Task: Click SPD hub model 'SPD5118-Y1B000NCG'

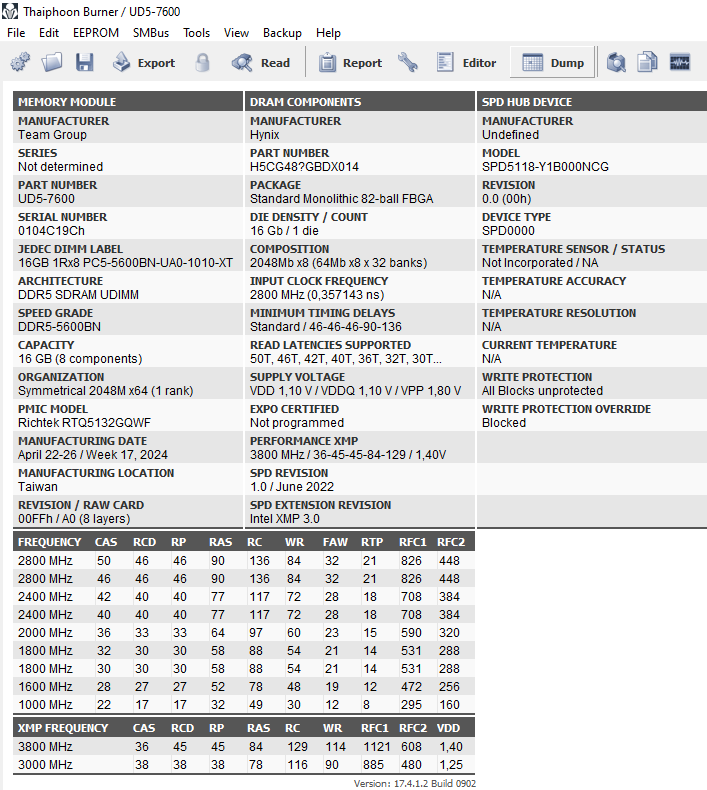Action: pos(545,167)
